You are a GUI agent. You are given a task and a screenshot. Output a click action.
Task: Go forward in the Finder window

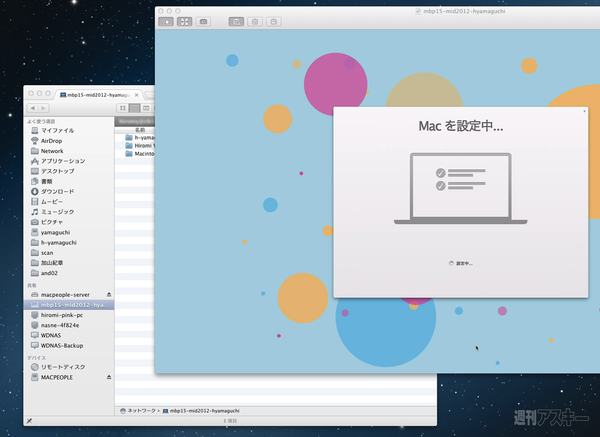44,108
